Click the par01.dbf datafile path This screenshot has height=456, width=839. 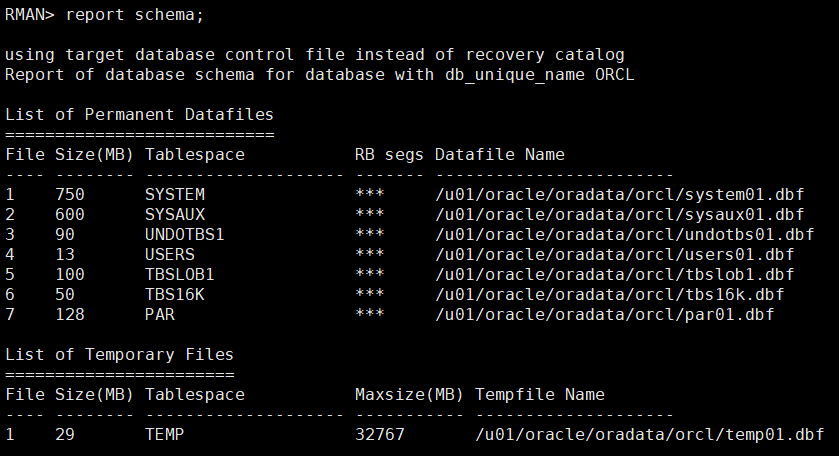click(604, 314)
